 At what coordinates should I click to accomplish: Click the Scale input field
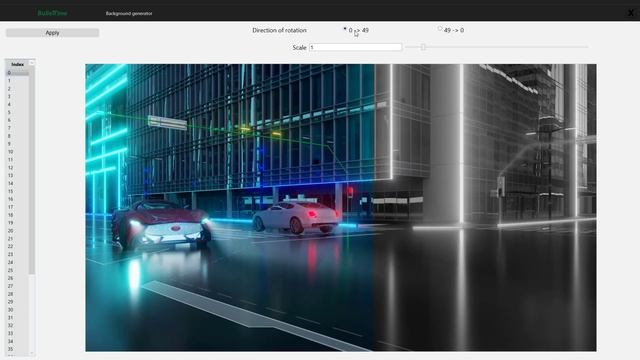tap(355, 47)
